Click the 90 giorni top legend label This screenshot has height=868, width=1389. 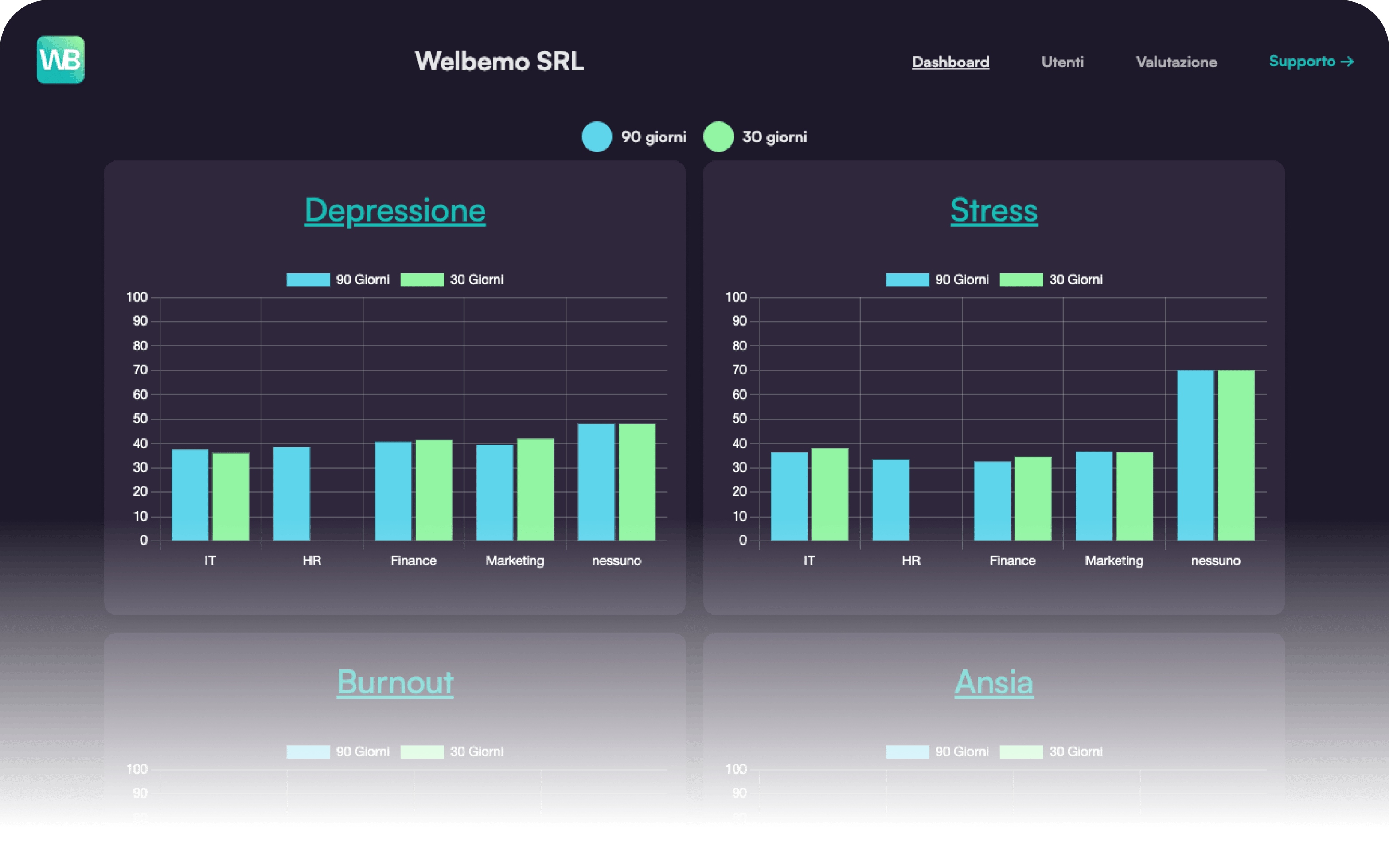click(653, 137)
